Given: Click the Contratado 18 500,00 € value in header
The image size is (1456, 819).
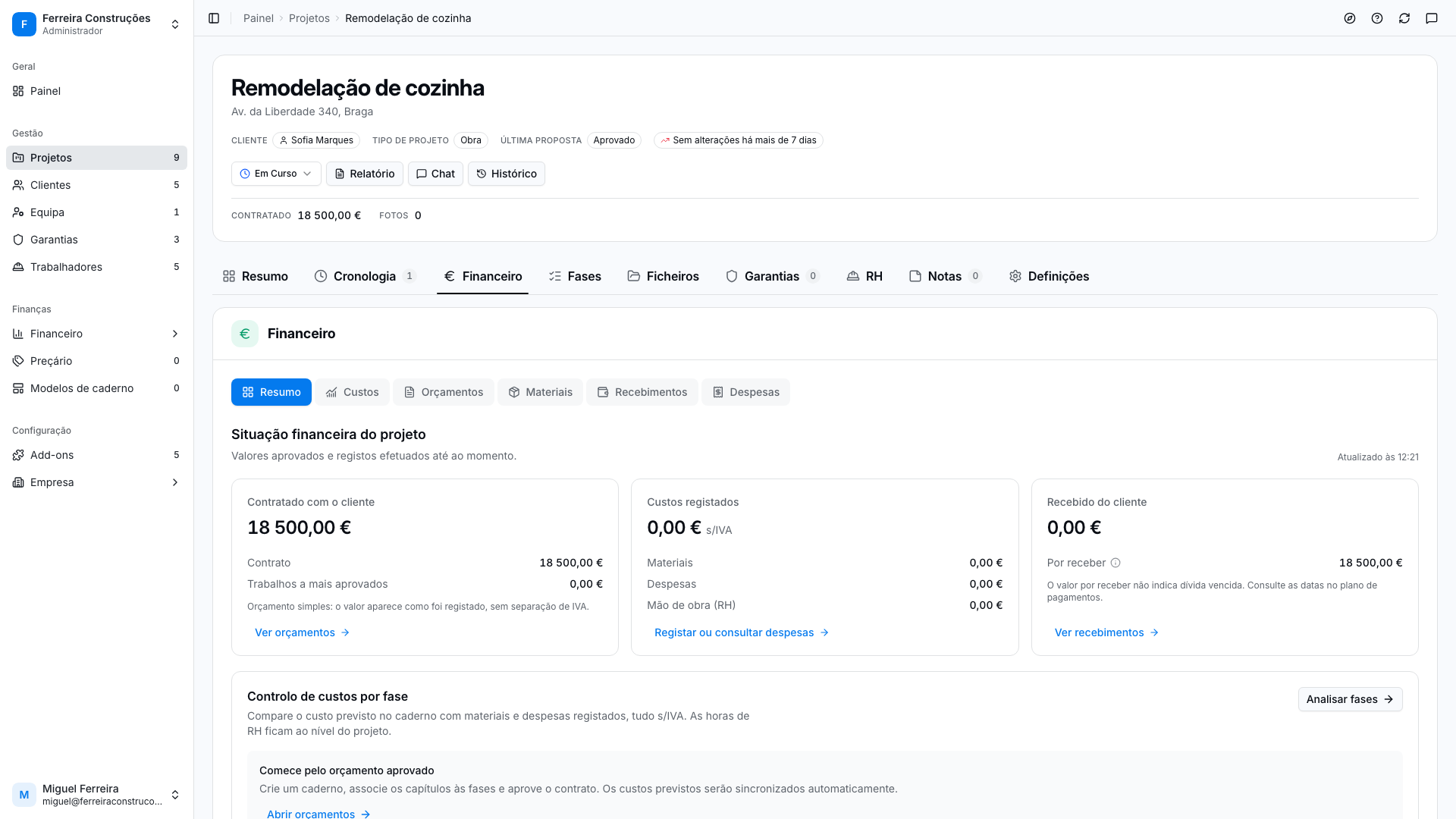Looking at the screenshot, I should [x=329, y=215].
